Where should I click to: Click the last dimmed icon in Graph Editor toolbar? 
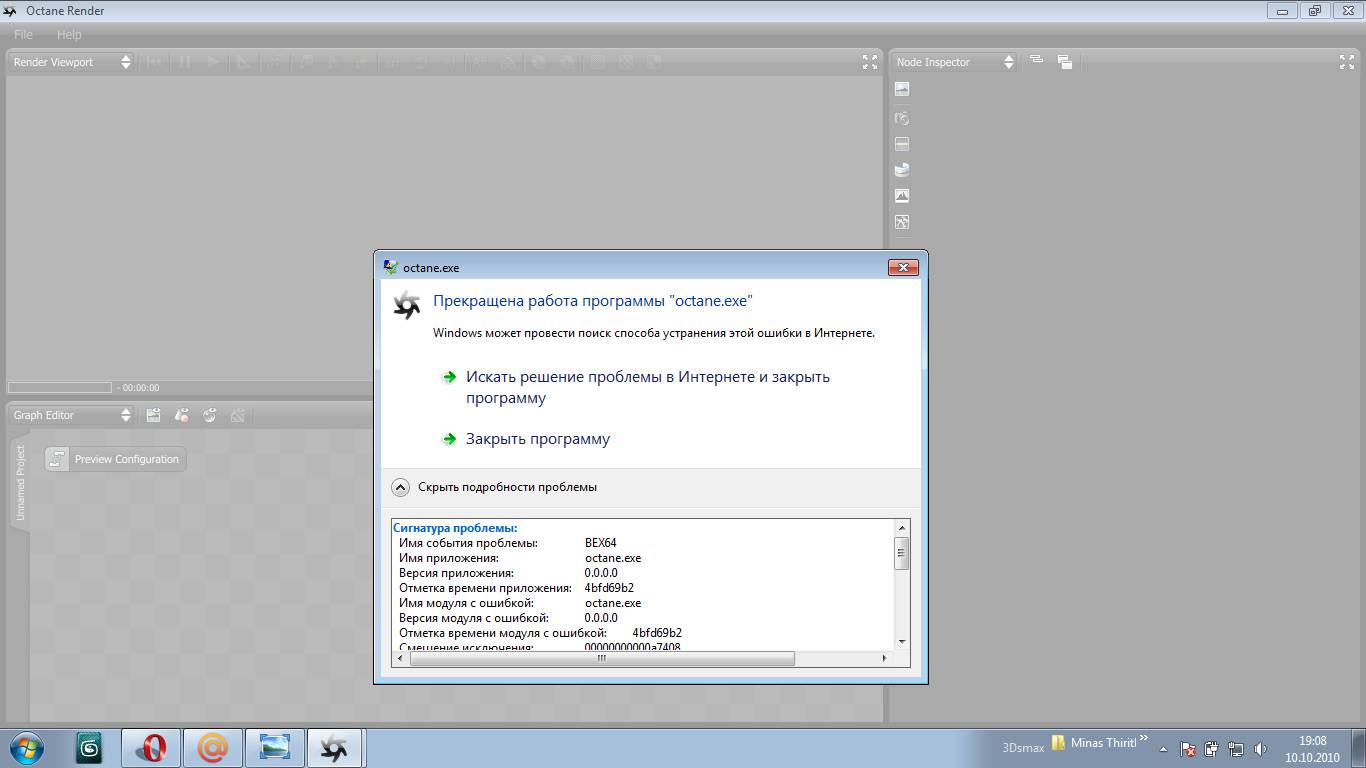point(238,415)
